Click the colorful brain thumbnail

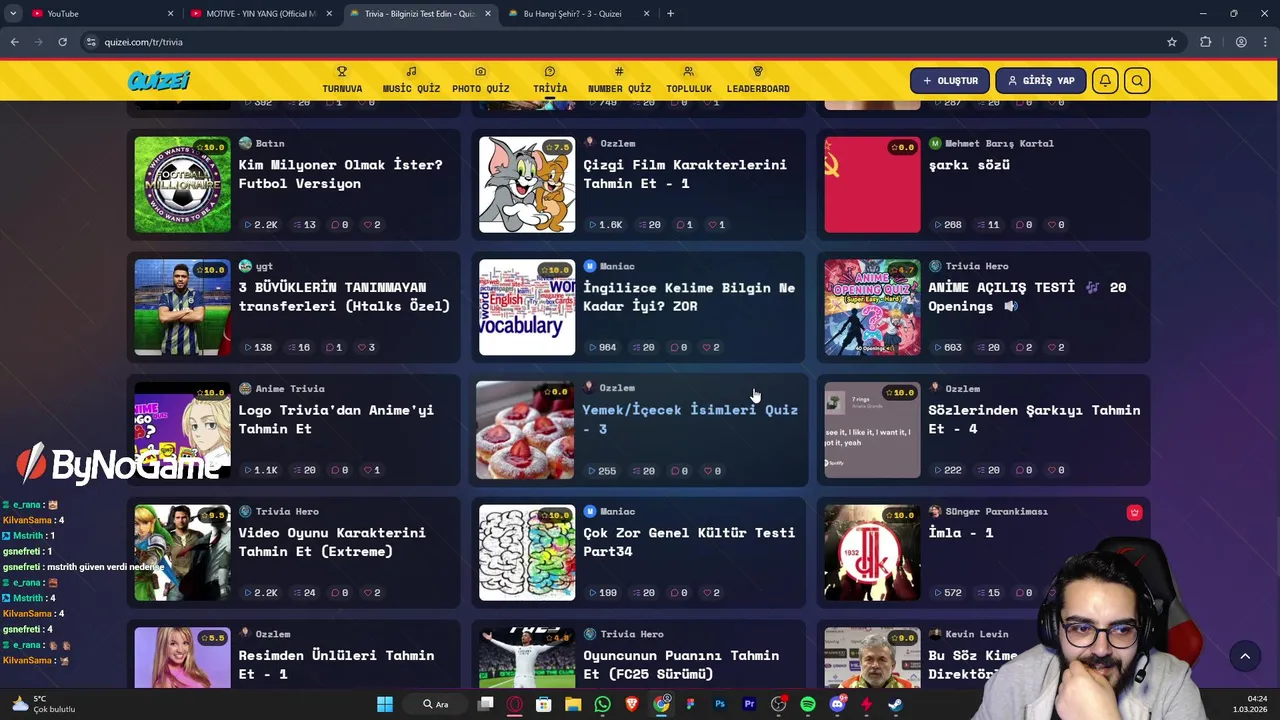point(527,553)
